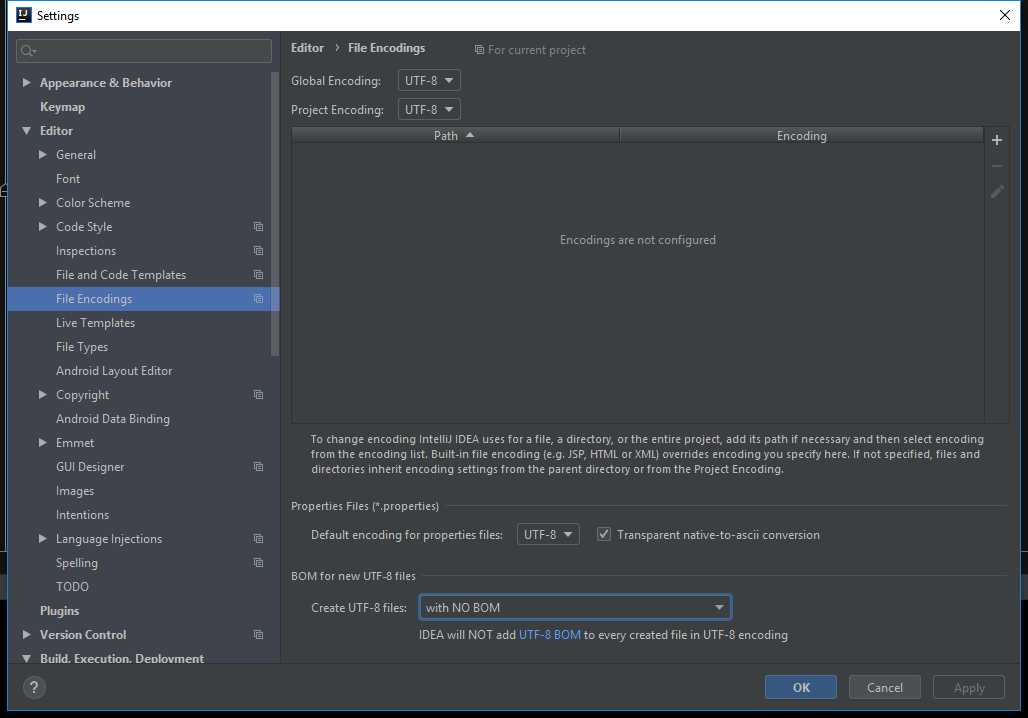
Task: Collapse Build, Execution, Deployment section arrow
Action: click(x=26, y=658)
